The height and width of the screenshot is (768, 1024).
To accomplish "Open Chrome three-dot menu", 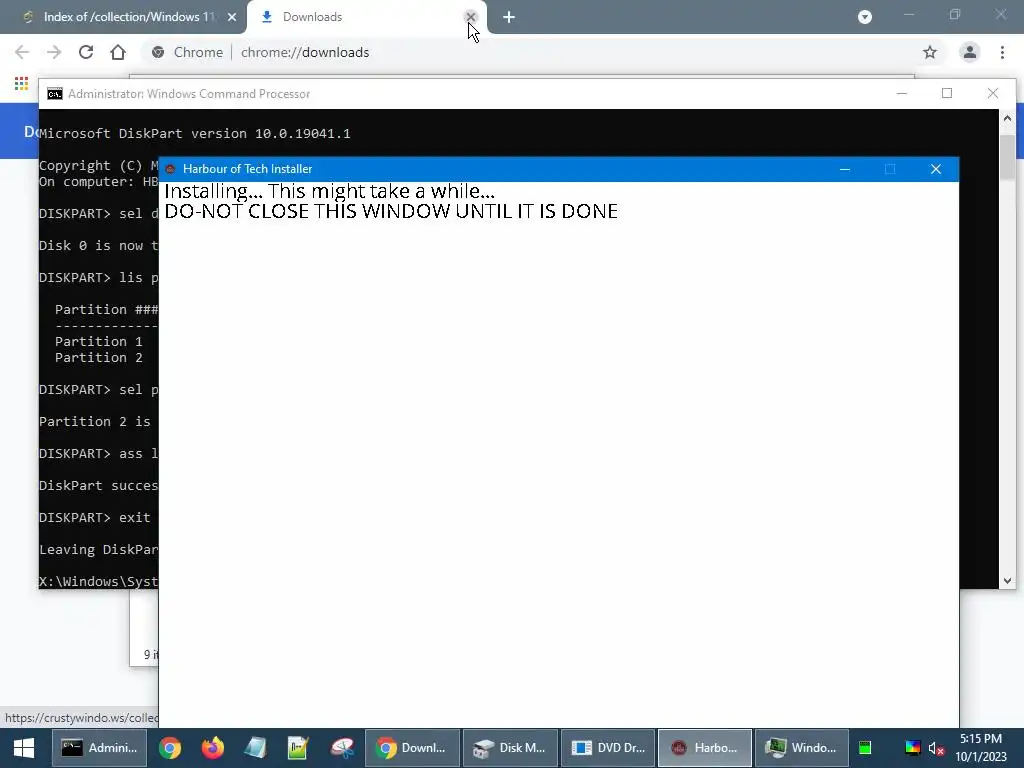I will (1002, 52).
